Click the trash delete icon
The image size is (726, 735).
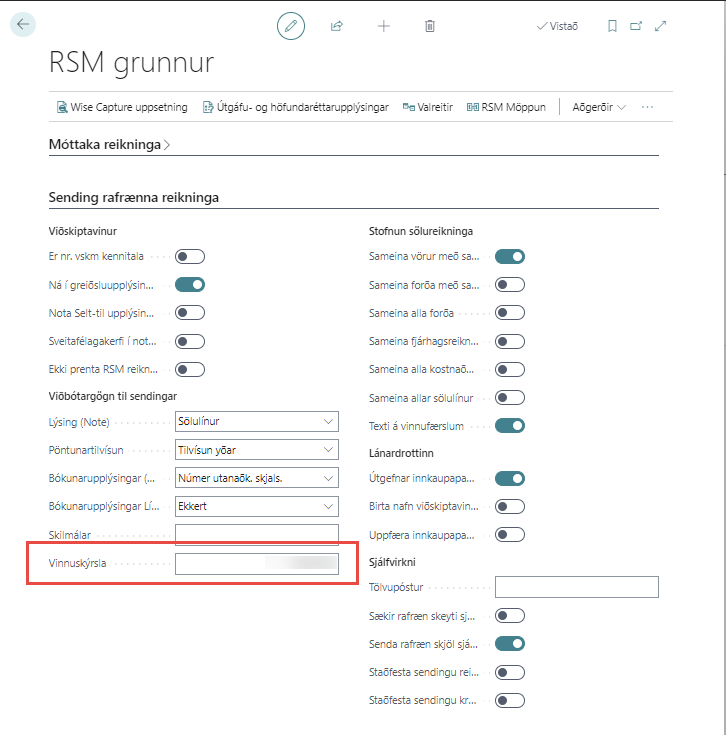pos(430,26)
